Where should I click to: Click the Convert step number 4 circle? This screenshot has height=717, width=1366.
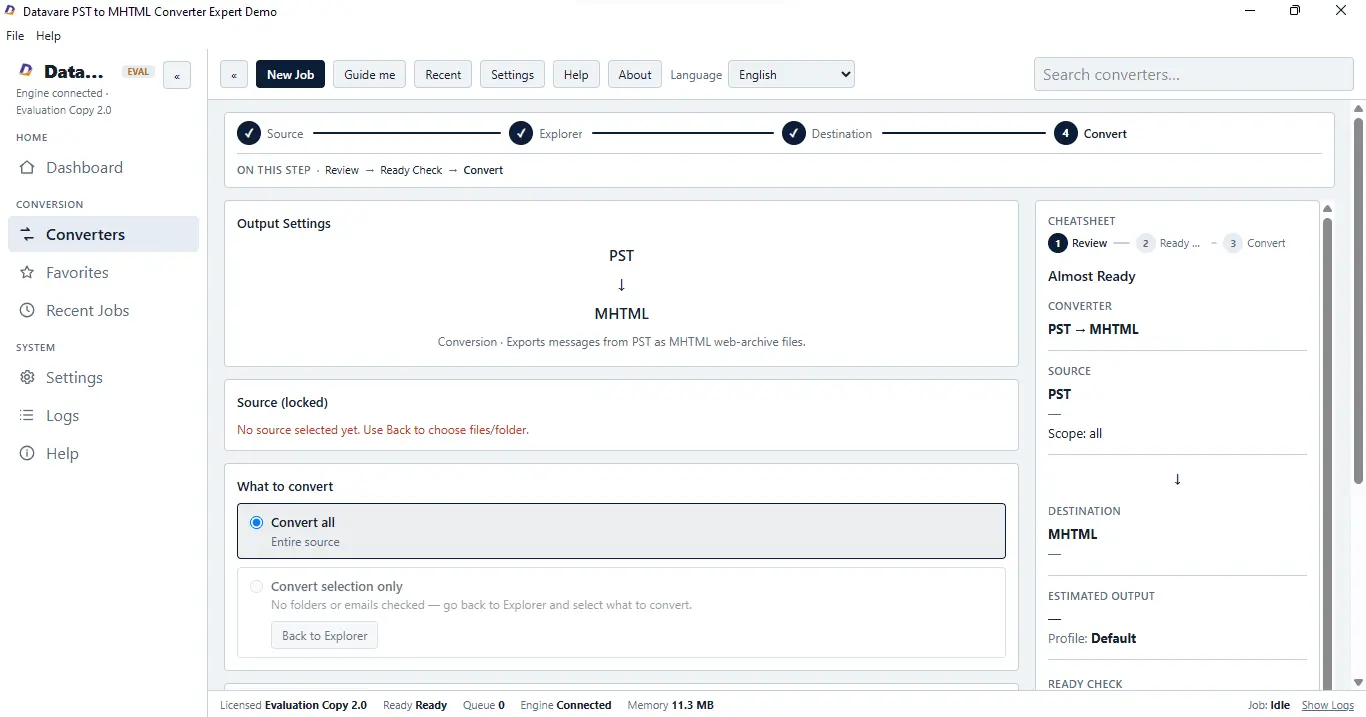[x=1065, y=133]
